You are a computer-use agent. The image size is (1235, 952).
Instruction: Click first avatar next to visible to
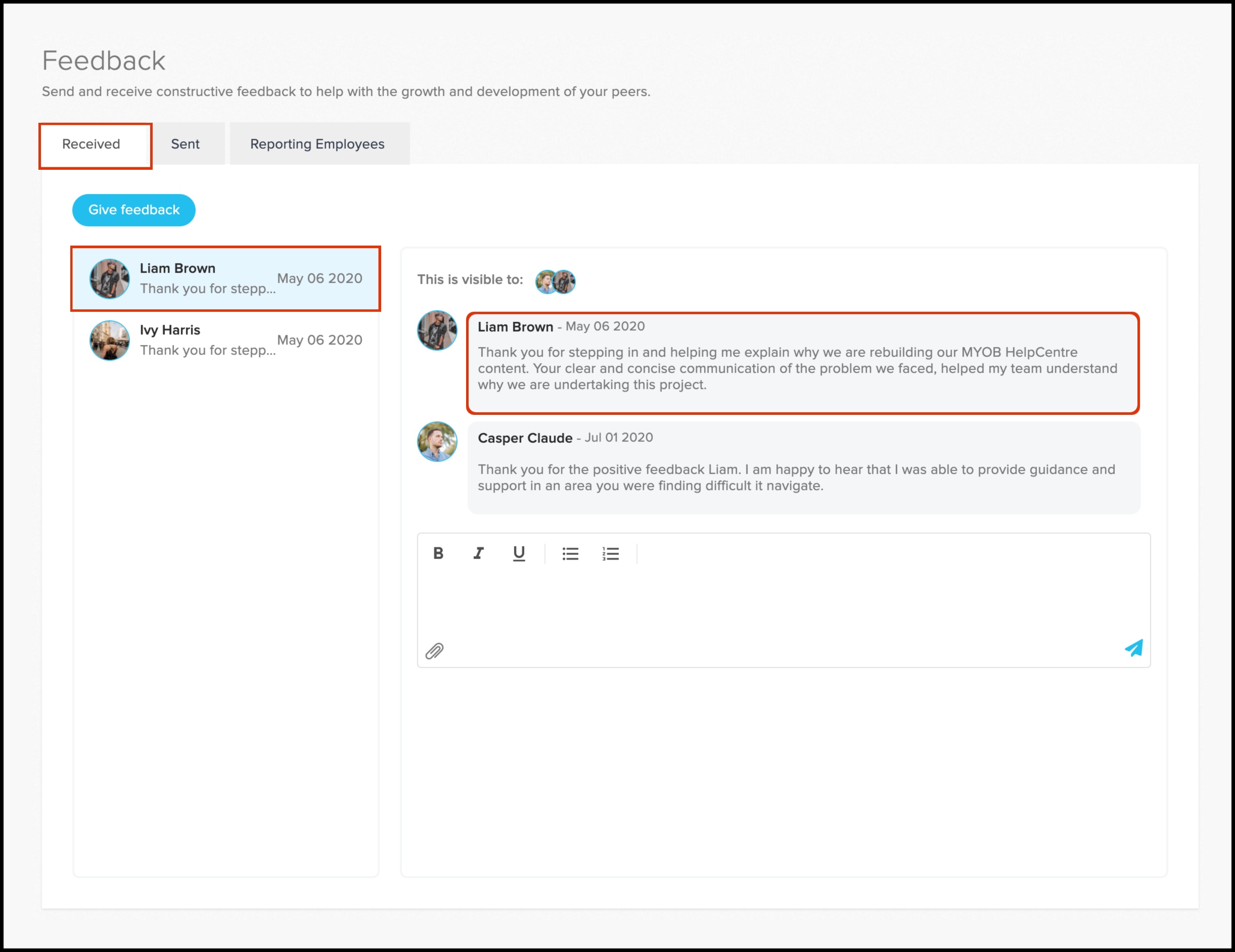[545, 281]
